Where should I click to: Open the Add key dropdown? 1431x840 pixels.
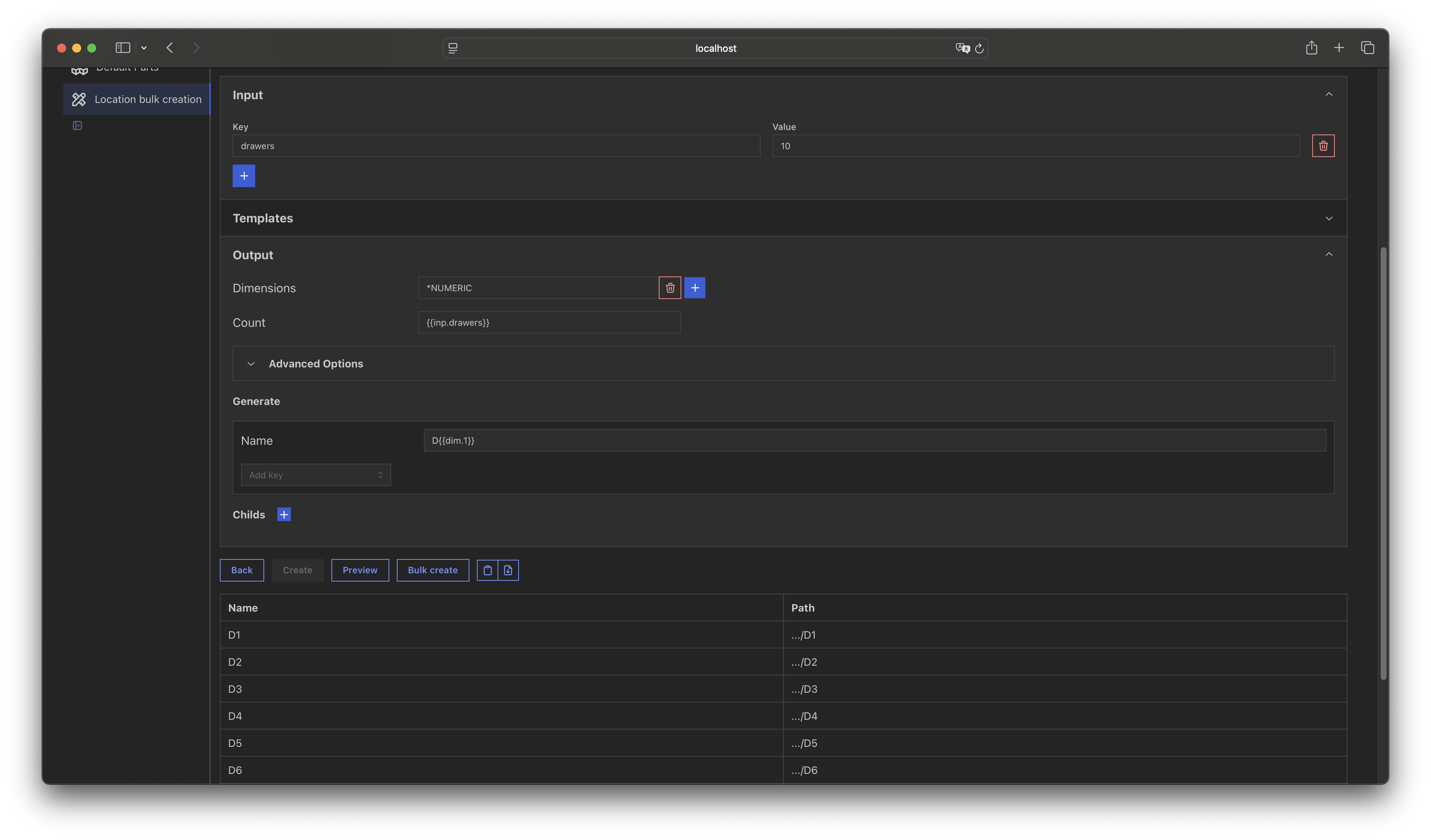click(x=315, y=474)
